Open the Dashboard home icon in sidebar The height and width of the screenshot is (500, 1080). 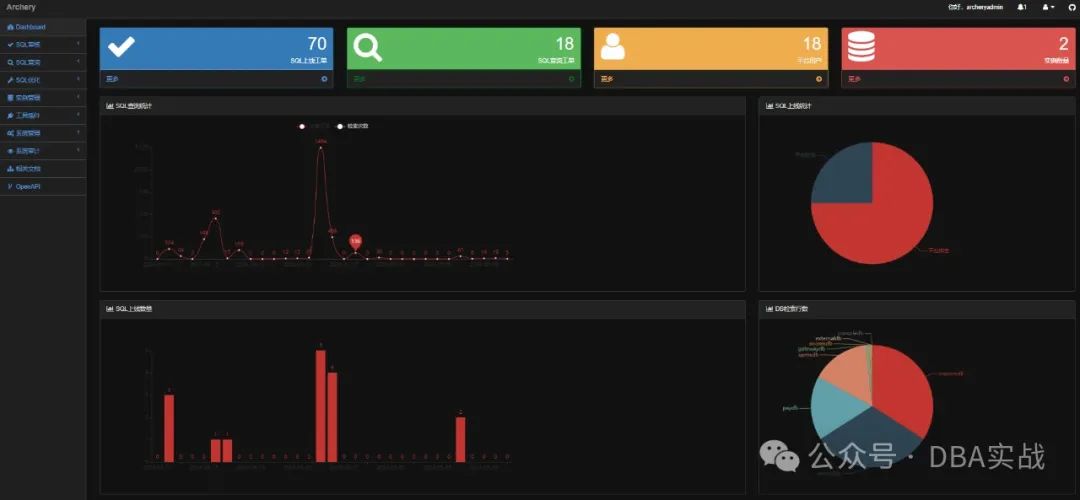tap(10, 27)
